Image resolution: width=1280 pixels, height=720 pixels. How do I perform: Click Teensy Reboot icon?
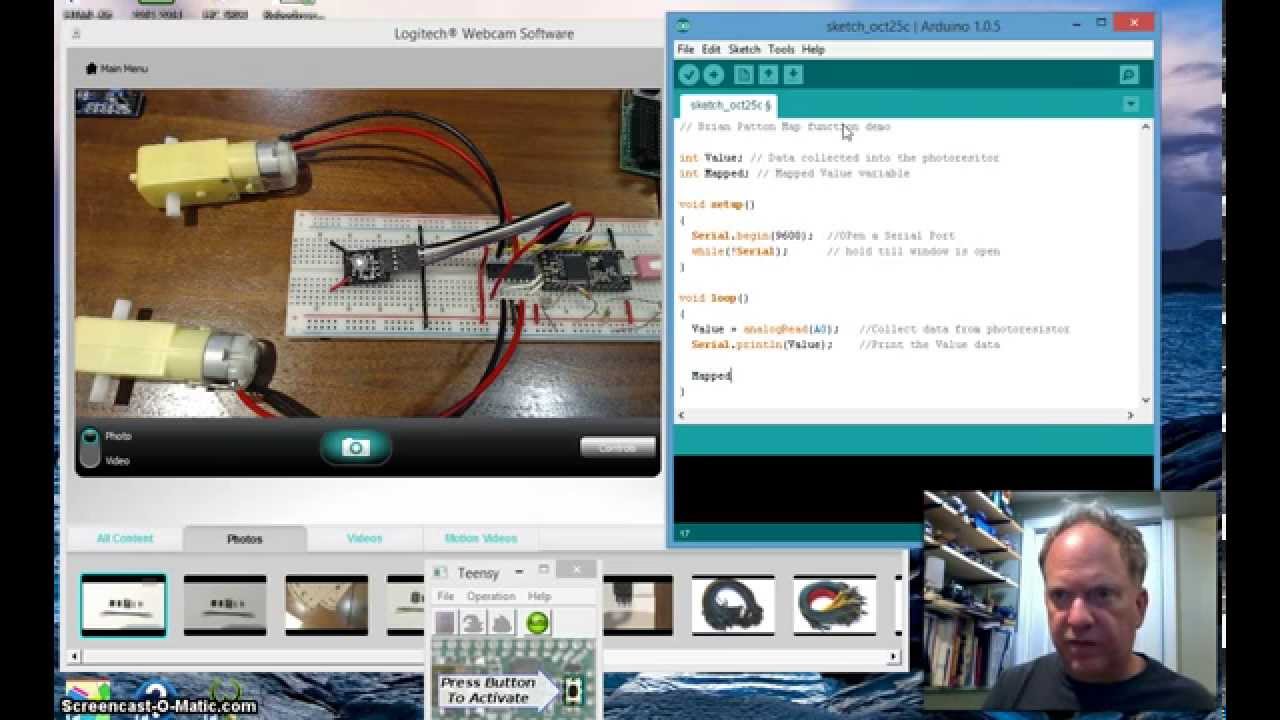click(501, 623)
